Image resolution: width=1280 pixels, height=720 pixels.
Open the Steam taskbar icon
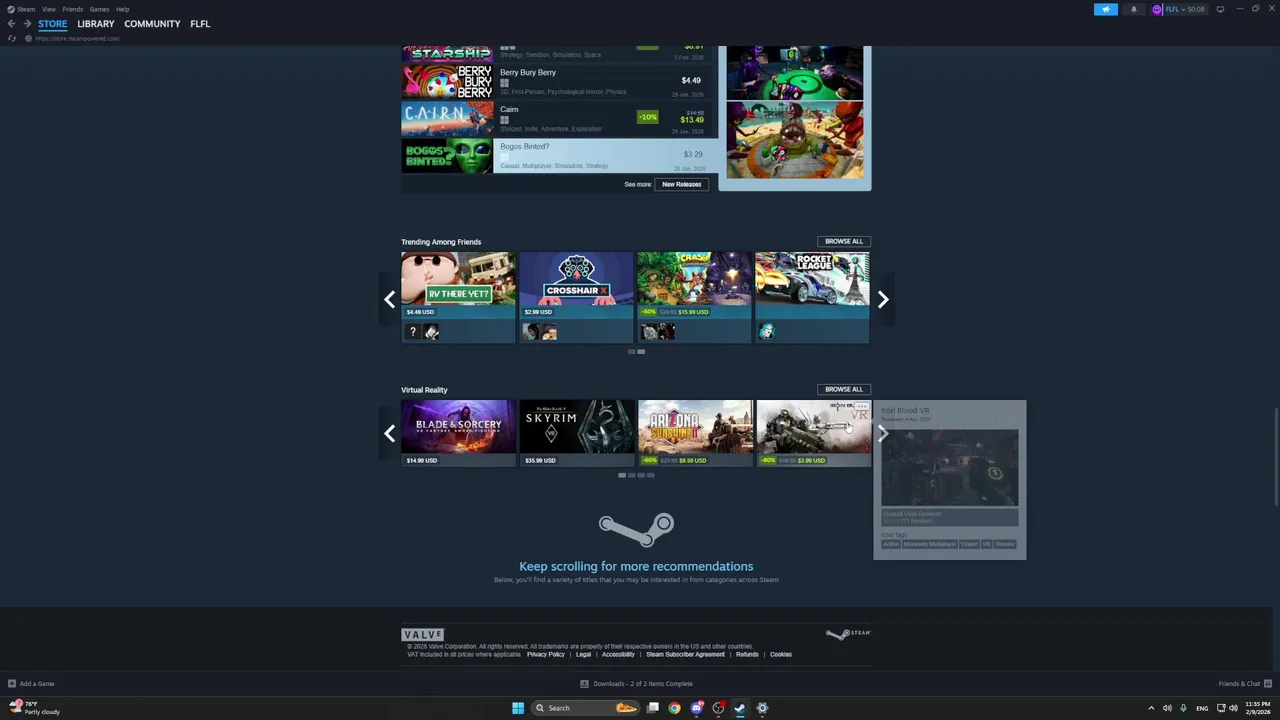[740, 708]
